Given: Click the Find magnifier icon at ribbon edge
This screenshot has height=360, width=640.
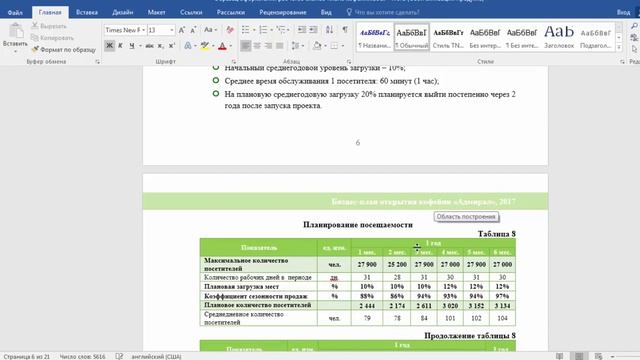Looking at the screenshot, I should coord(634,27).
